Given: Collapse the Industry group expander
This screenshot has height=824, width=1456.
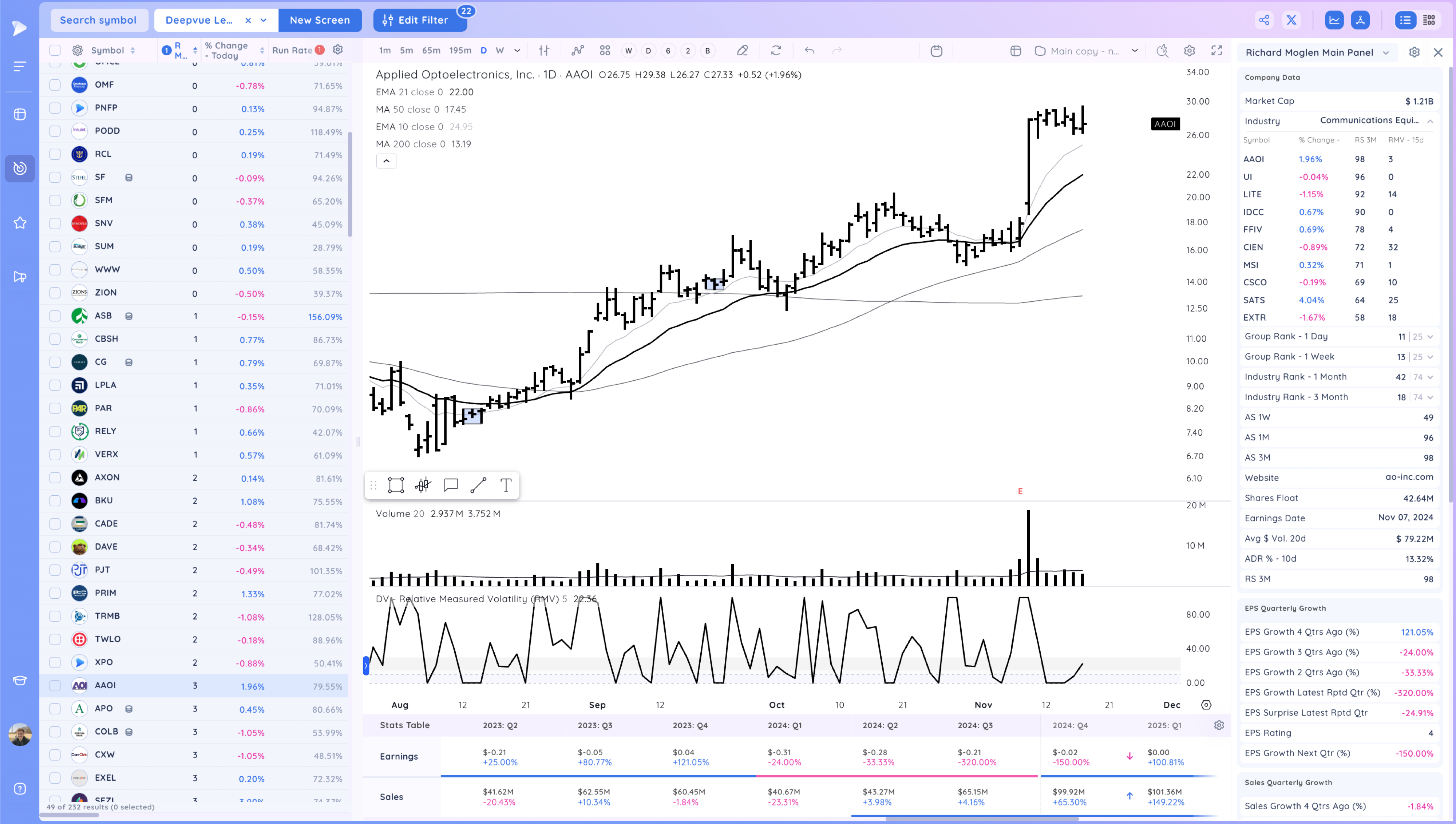Looking at the screenshot, I should [1430, 121].
